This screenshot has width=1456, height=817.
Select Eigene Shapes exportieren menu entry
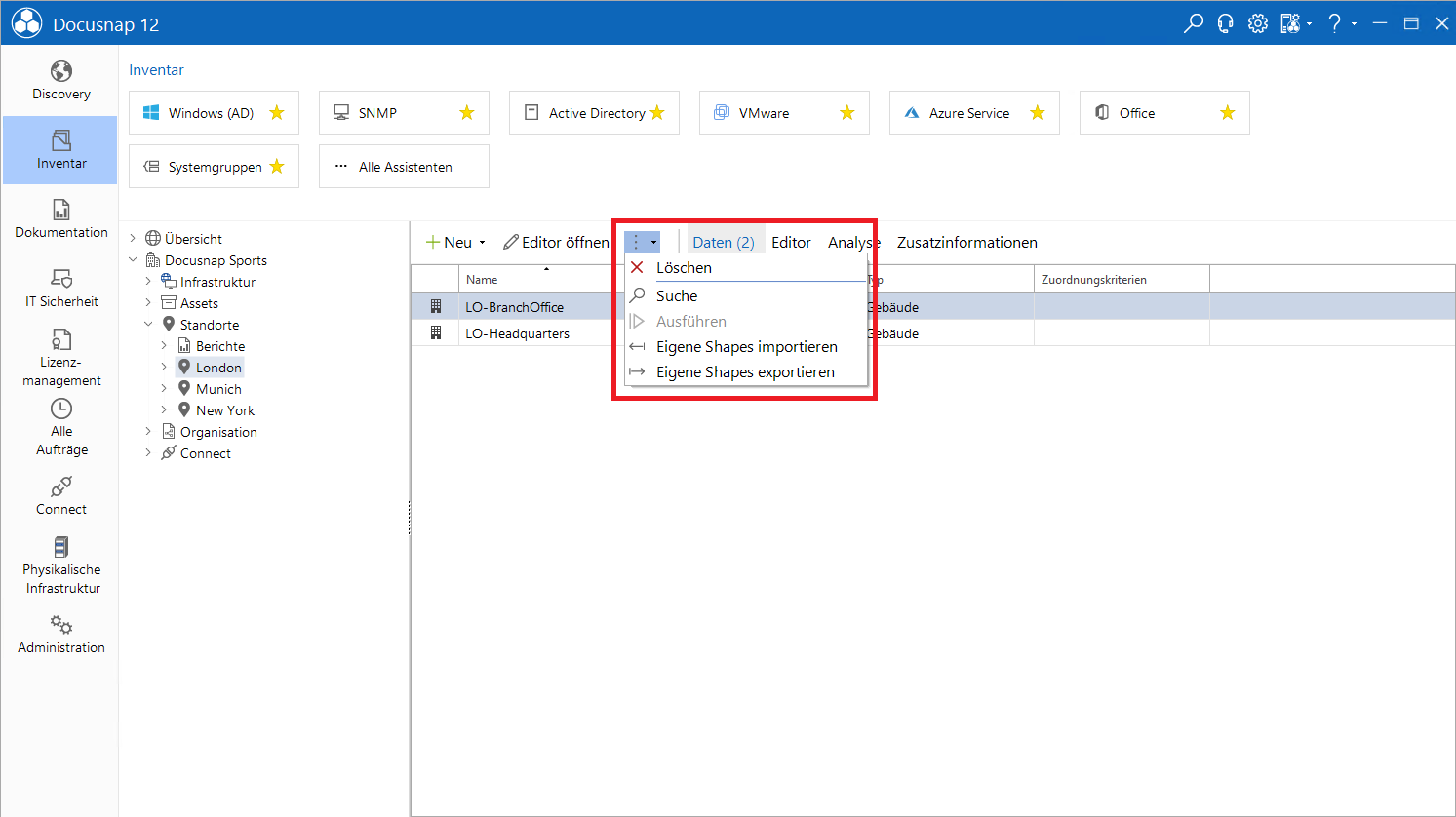(x=746, y=372)
